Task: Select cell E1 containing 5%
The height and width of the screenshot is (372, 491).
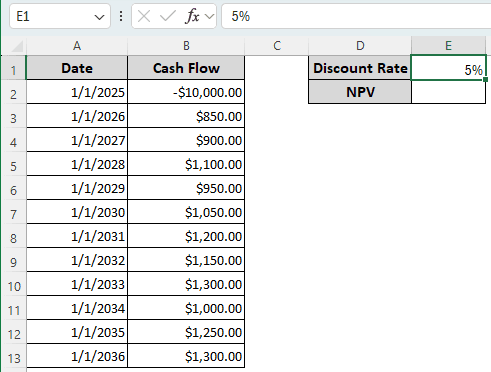Action: [x=448, y=68]
